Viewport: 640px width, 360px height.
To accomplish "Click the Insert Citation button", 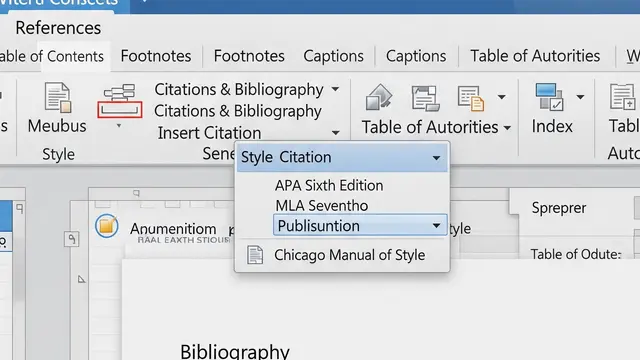I will tap(209, 133).
